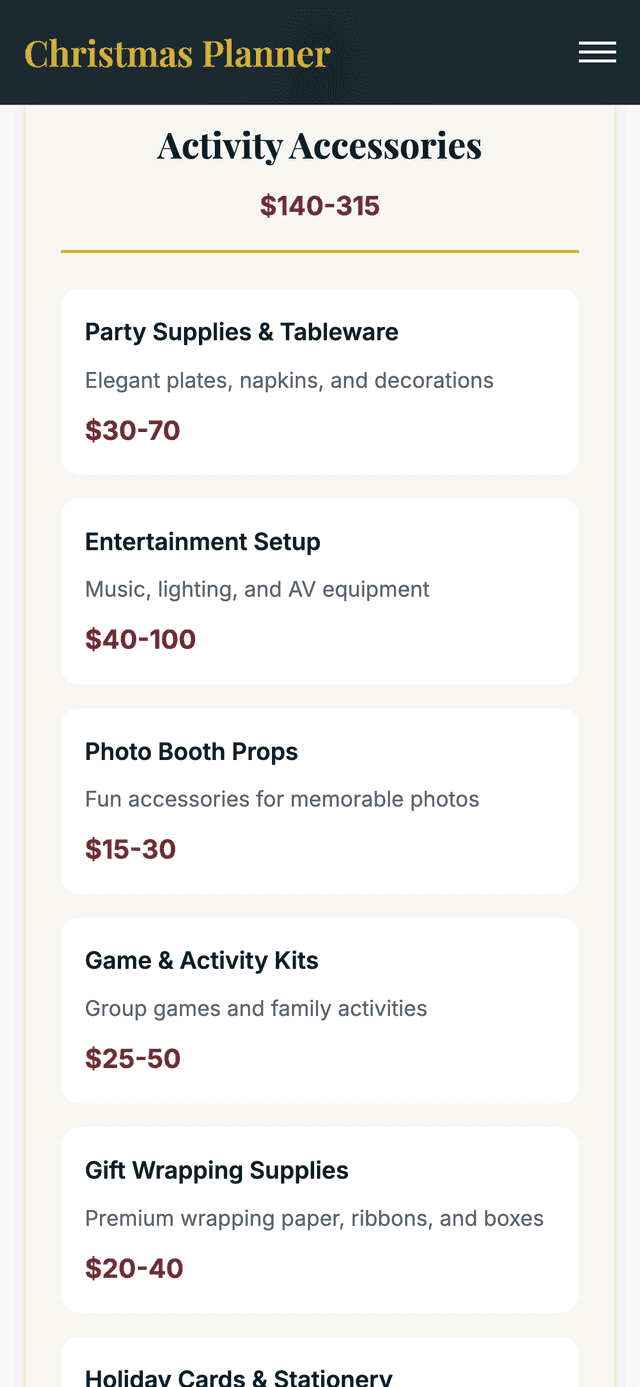Select the Party Supplies & Tableware card
Image resolution: width=640 pixels, height=1387 pixels.
coord(320,380)
